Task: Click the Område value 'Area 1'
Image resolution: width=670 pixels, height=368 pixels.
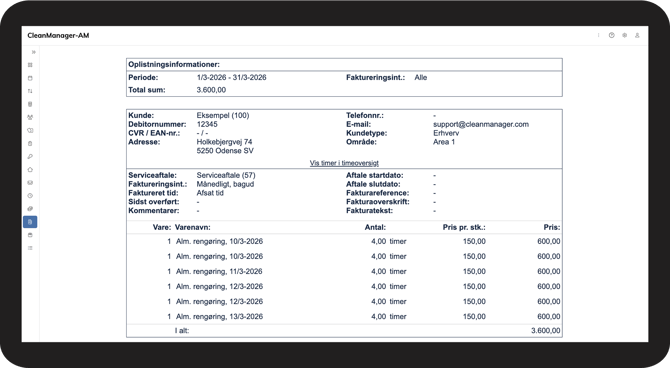Action: coord(444,142)
